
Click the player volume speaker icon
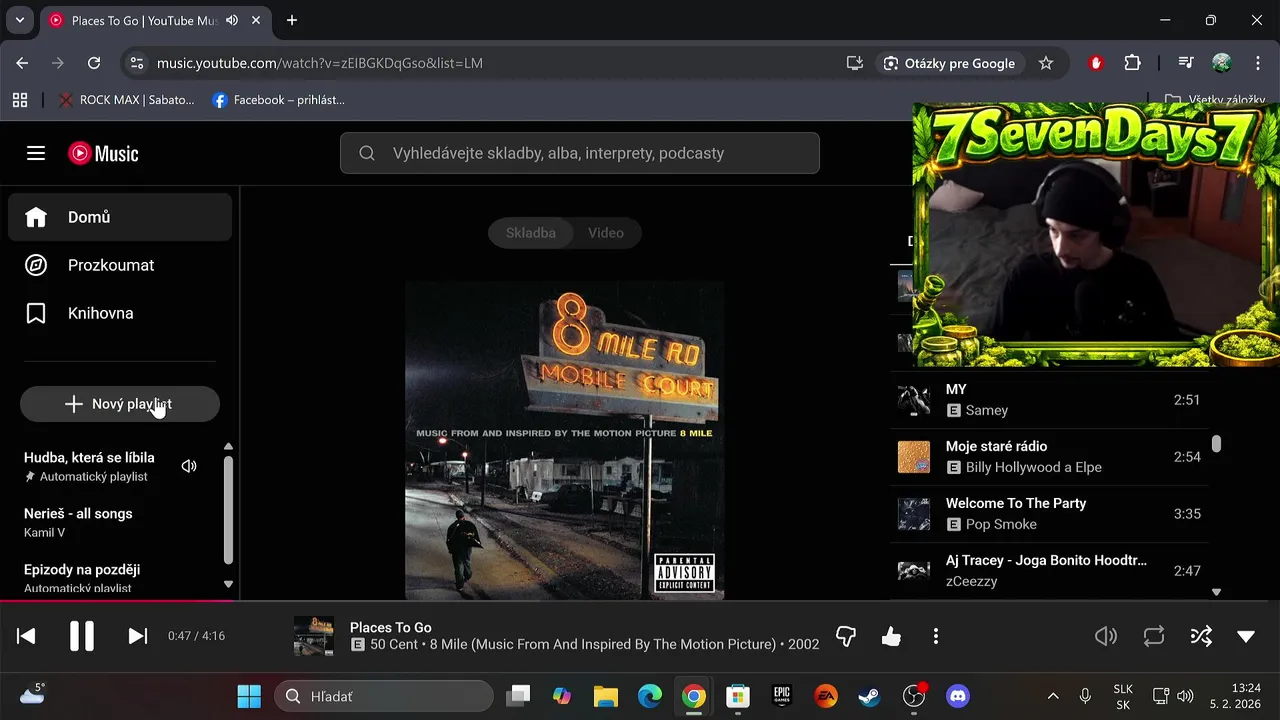(1106, 636)
